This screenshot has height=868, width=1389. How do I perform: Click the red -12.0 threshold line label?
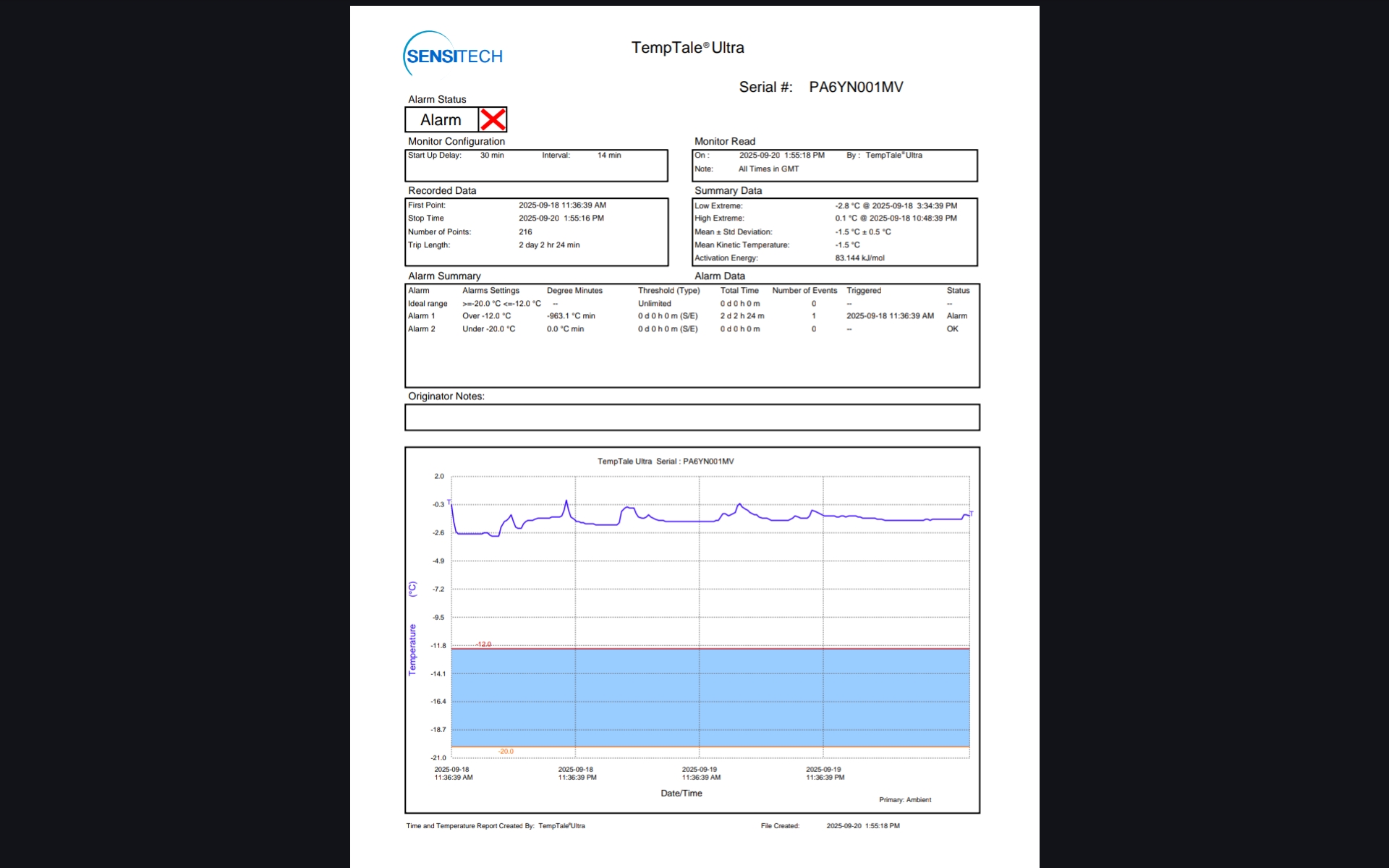[483, 644]
